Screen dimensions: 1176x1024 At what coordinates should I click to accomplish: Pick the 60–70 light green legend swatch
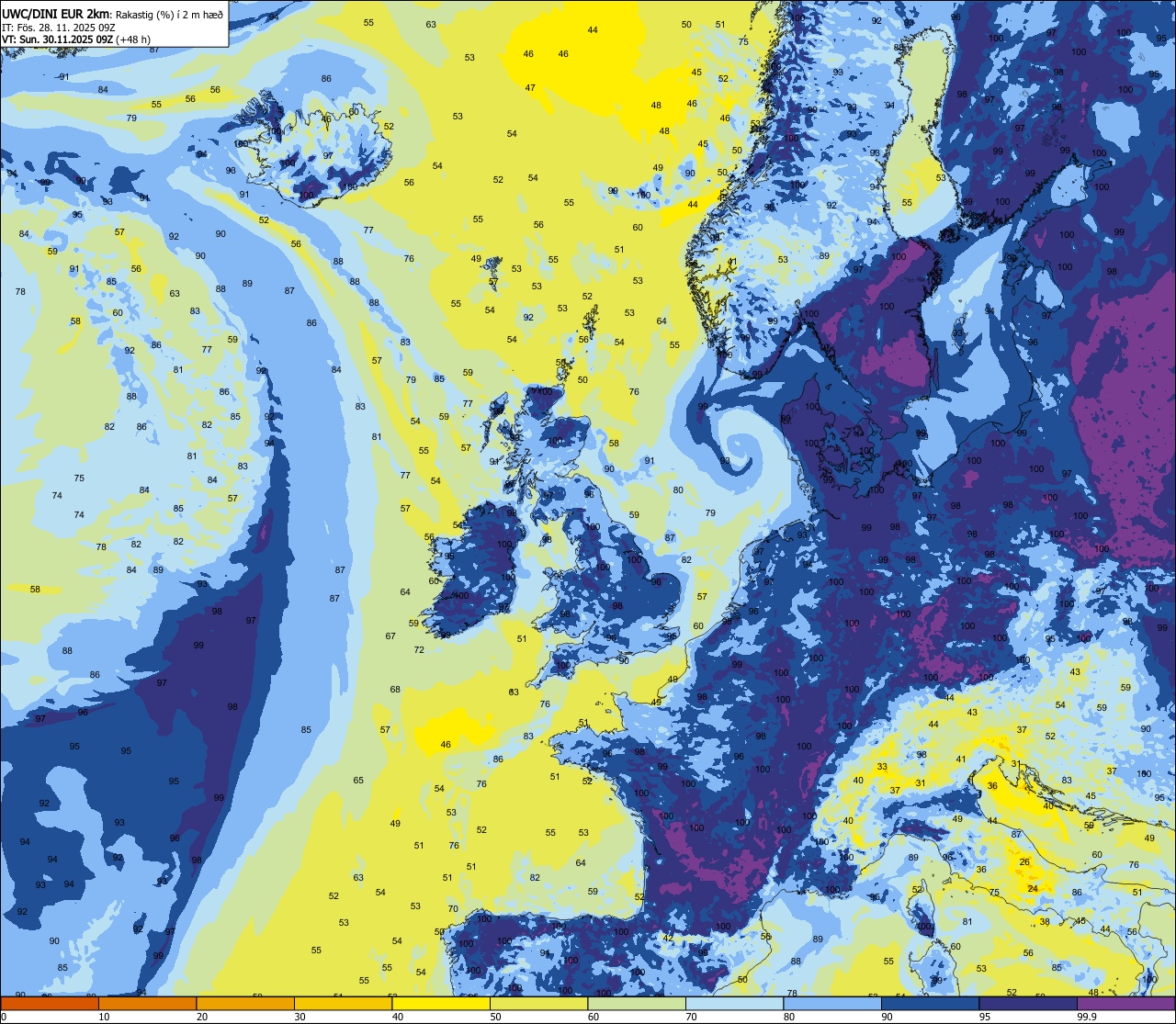coord(637,1004)
